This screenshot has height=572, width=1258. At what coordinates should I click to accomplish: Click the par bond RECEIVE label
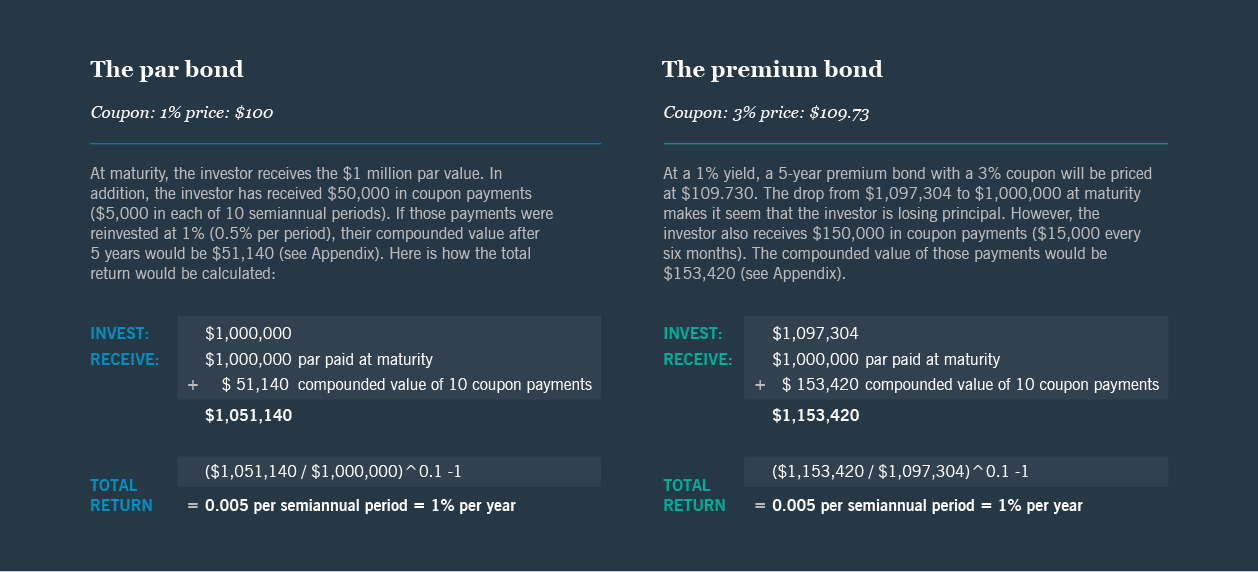(125, 360)
